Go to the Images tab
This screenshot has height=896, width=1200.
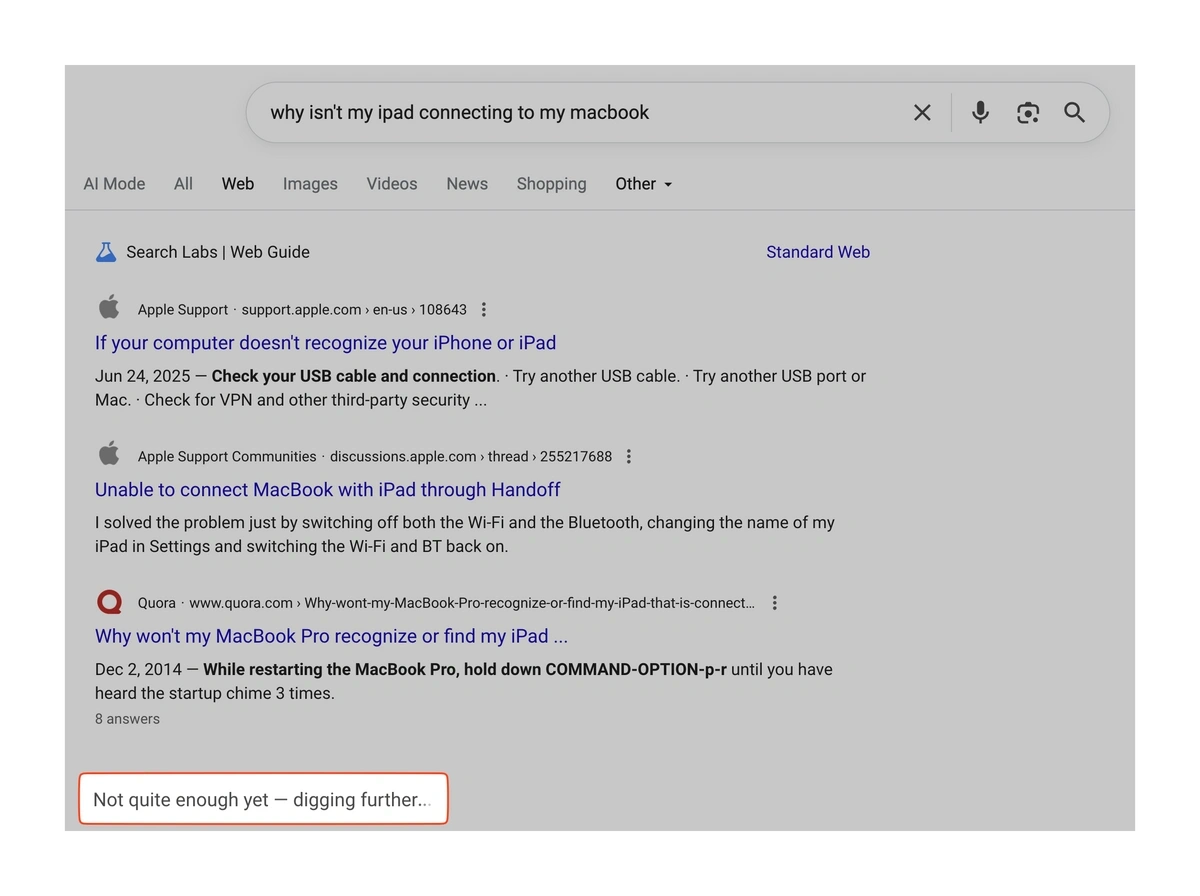pyautogui.click(x=310, y=184)
